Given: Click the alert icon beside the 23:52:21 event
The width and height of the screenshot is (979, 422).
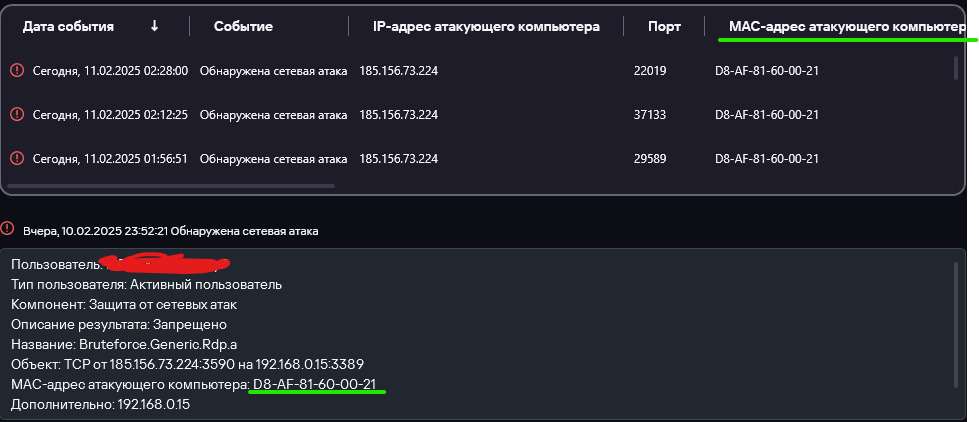Looking at the screenshot, I should pos(8,230).
